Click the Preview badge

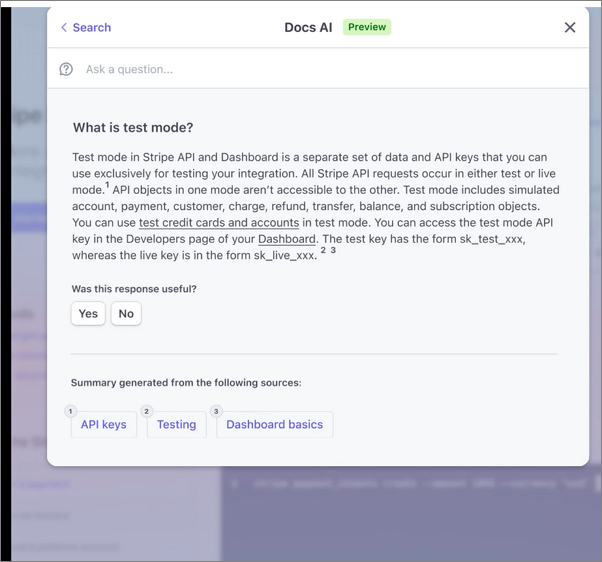click(367, 27)
